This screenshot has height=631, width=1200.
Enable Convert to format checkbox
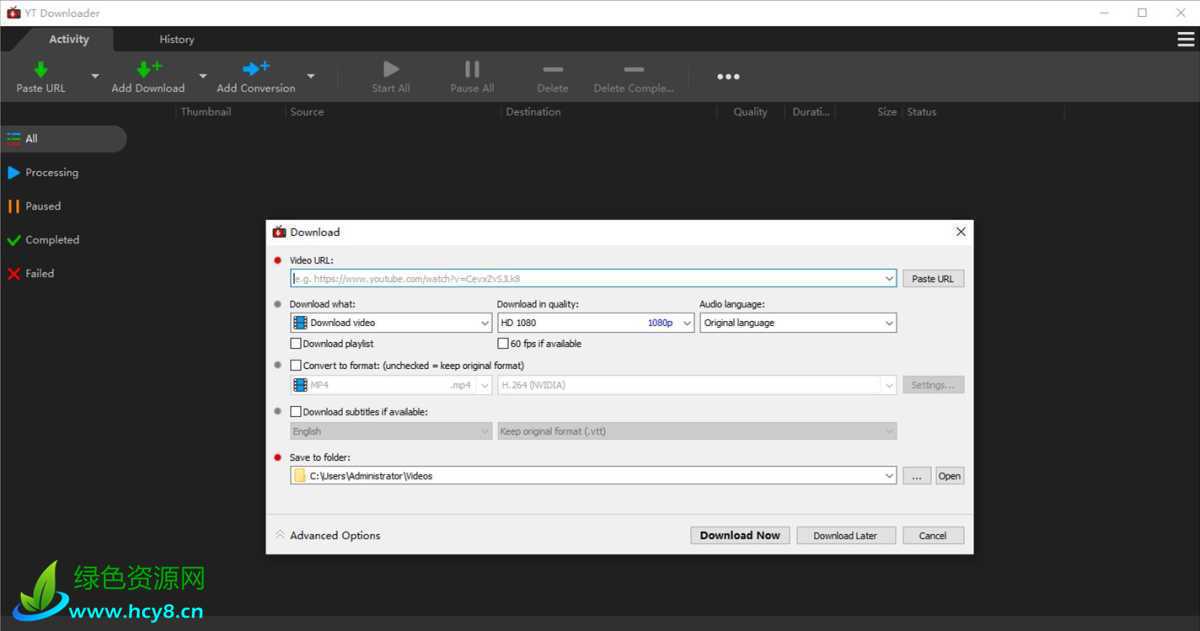click(x=296, y=366)
